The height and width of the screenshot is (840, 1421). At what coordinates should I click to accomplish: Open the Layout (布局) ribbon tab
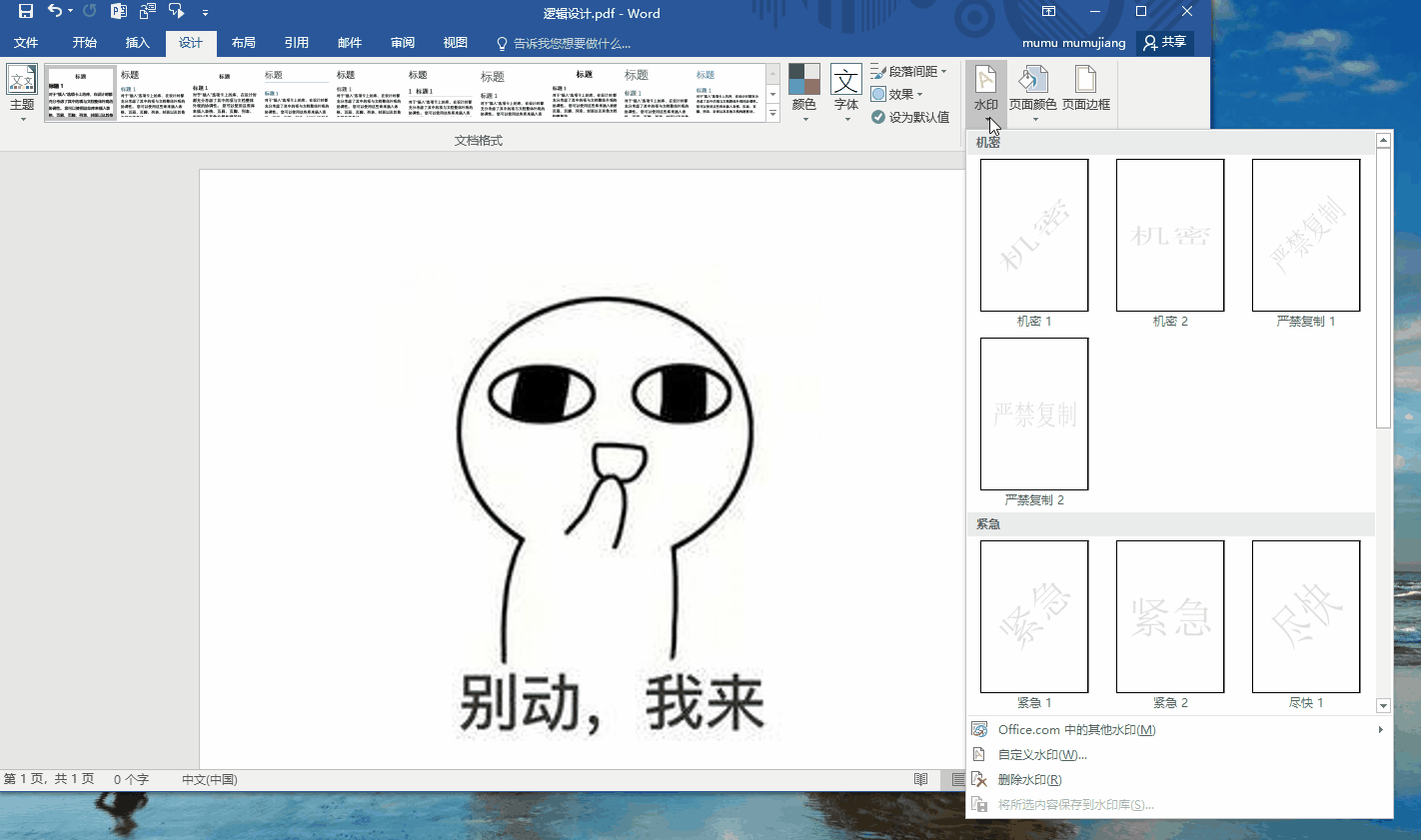(x=243, y=43)
